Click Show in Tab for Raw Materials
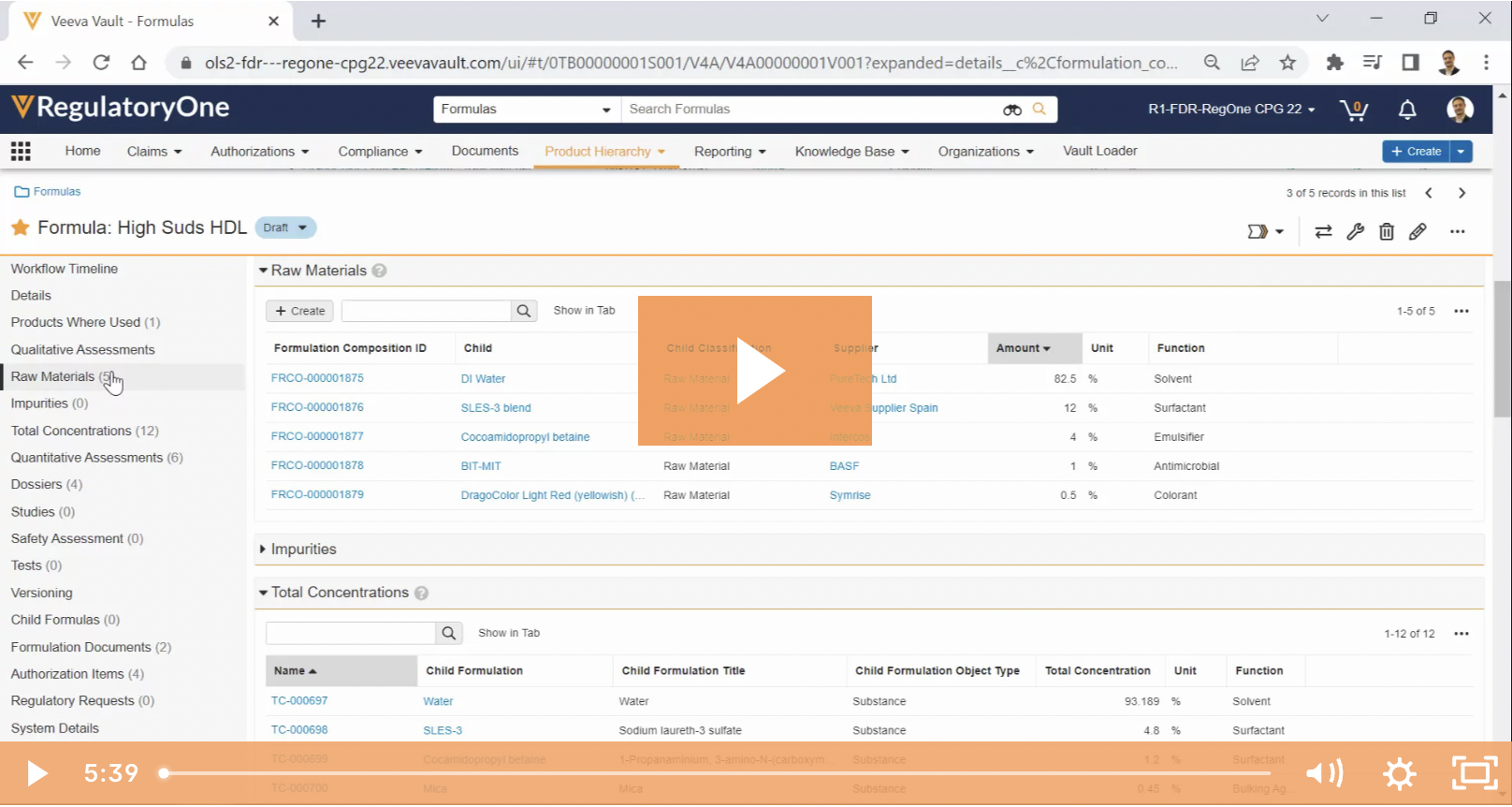 (584, 311)
